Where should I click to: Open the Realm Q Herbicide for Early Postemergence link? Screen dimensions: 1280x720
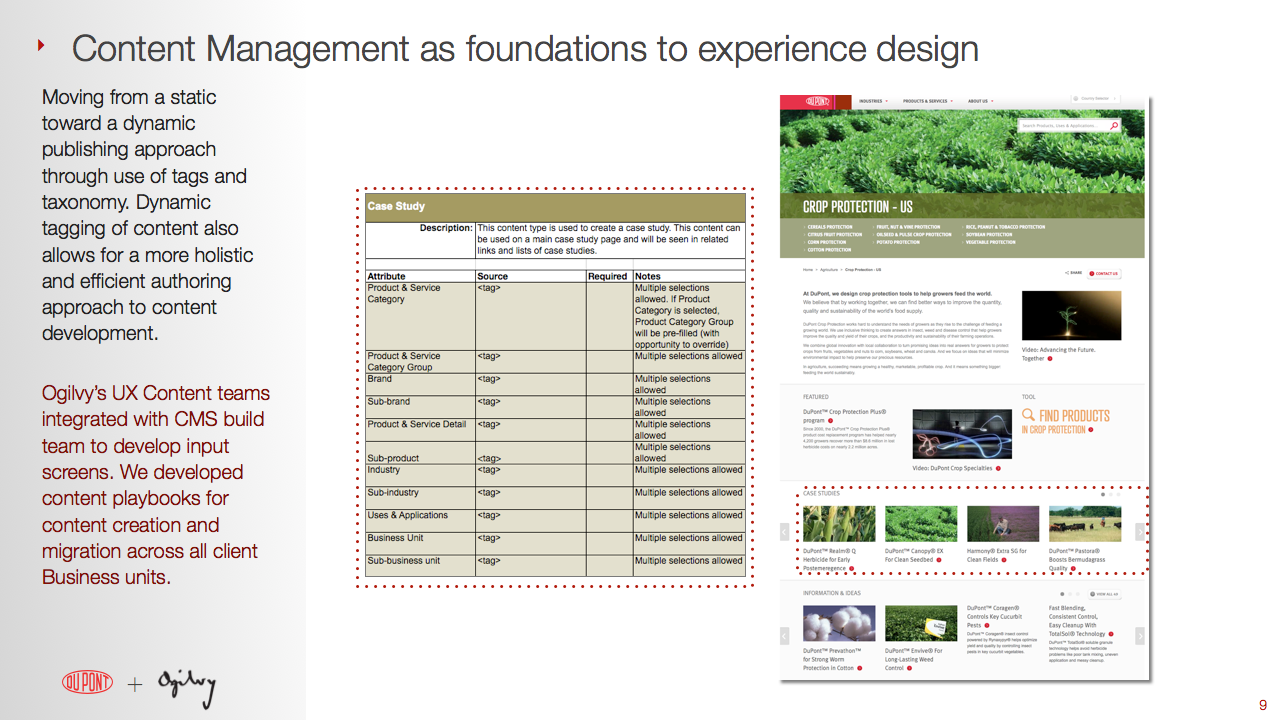click(830, 559)
